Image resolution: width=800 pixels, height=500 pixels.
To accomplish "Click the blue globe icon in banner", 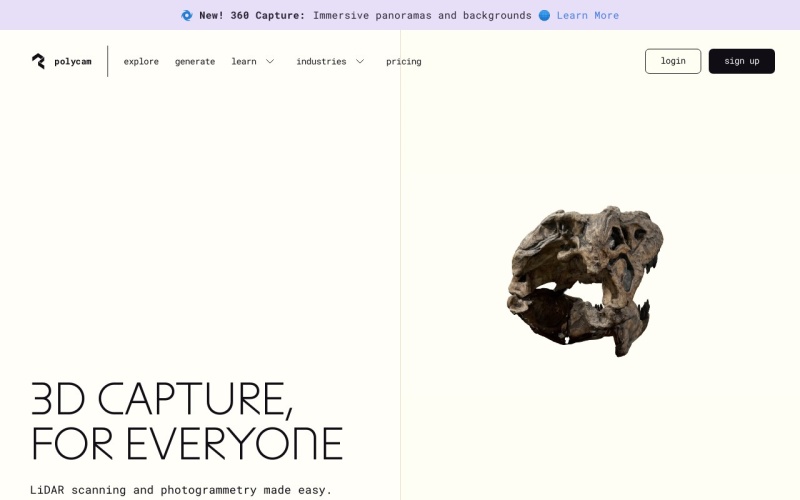I will [544, 15].
